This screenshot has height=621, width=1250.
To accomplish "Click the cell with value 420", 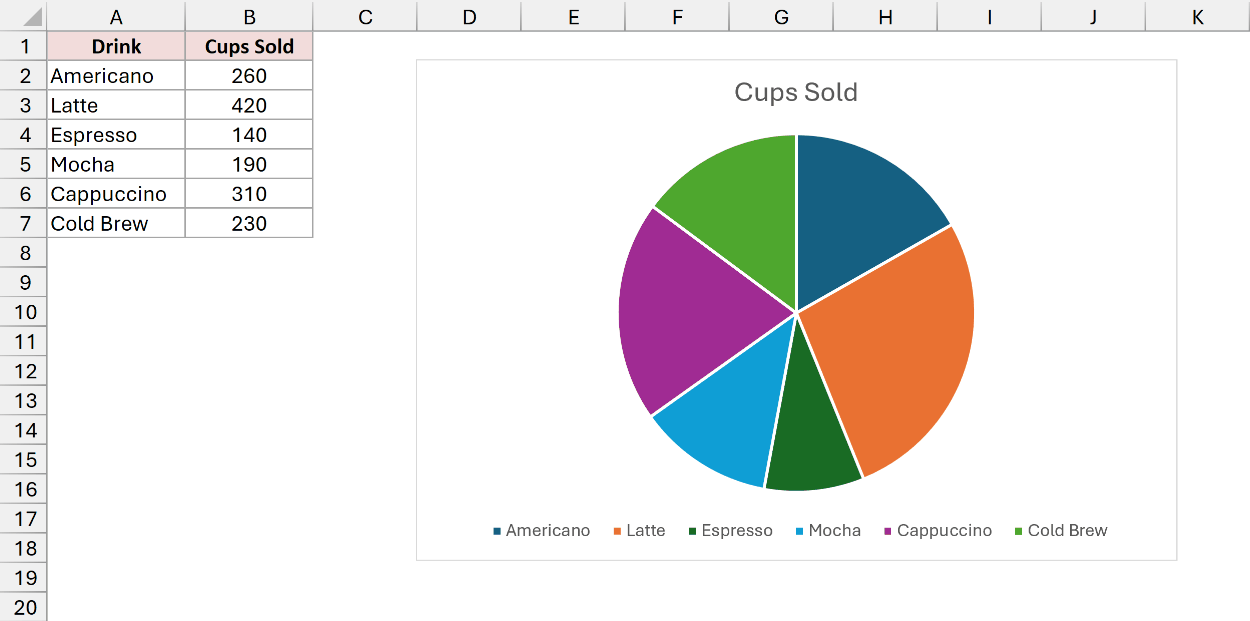I will [249, 105].
